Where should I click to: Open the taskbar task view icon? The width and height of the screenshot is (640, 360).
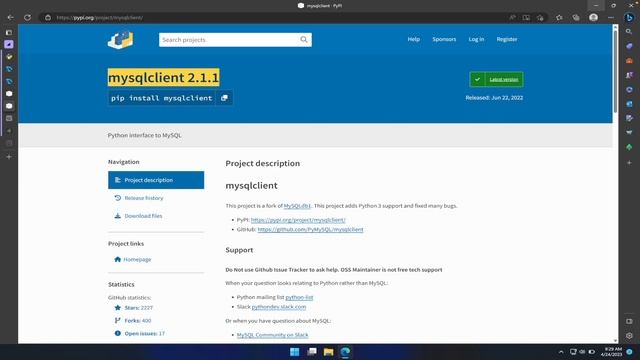click(311, 352)
